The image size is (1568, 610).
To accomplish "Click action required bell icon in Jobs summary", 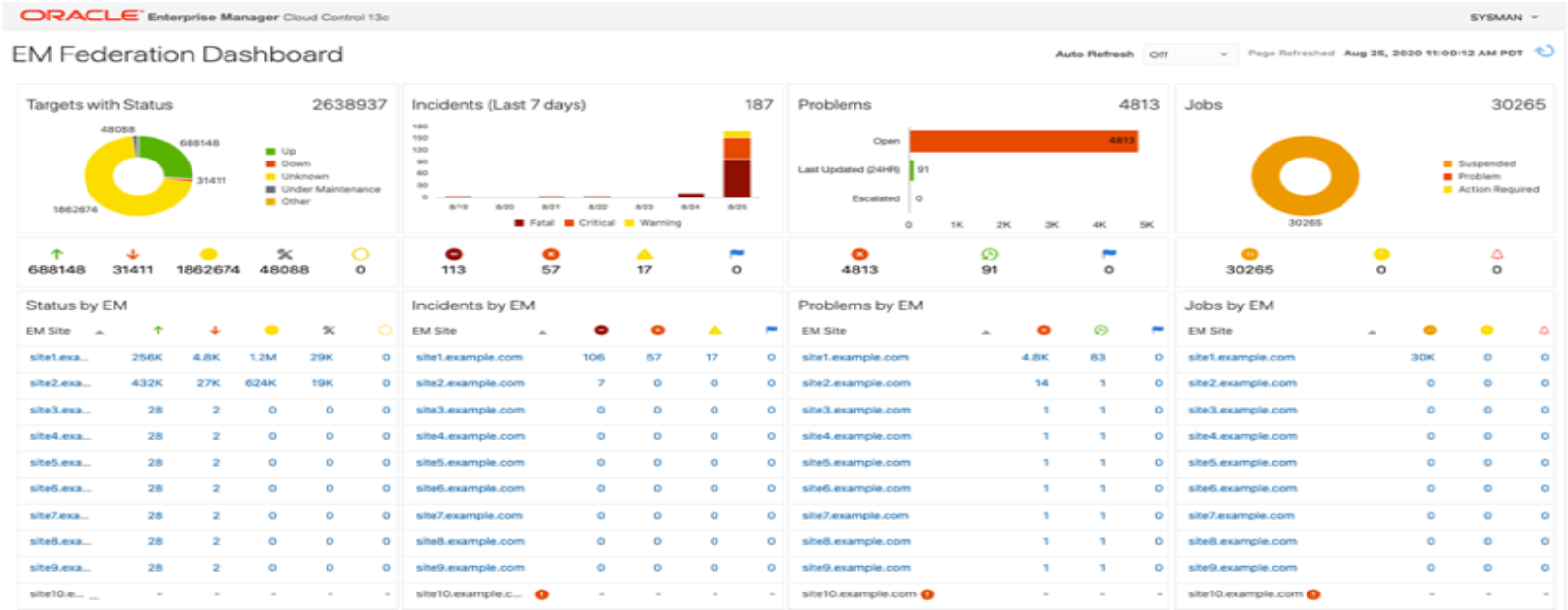I will click(1497, 254).
